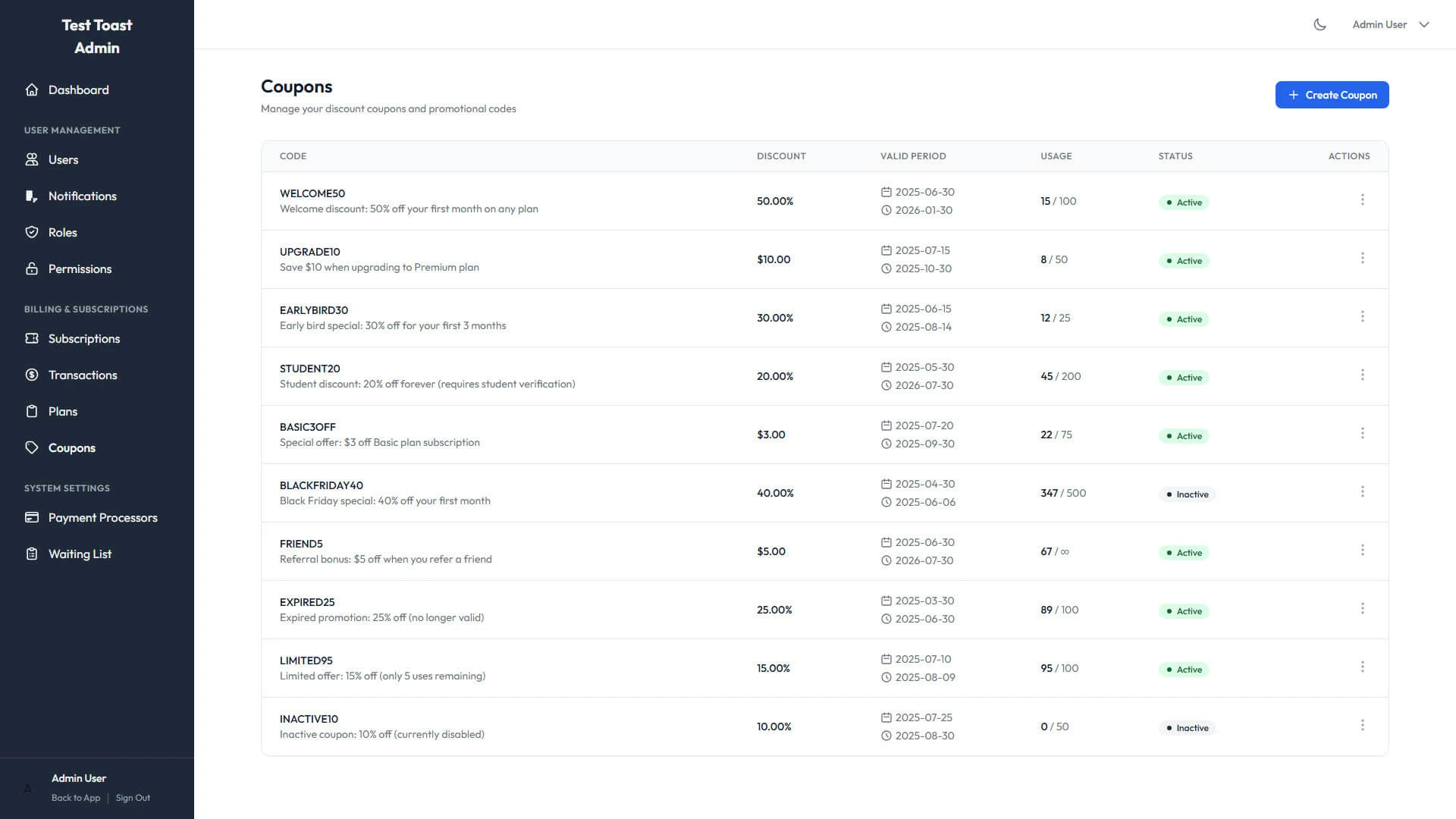Select the Users sidebar icon
This screenshot has width=1456, height=819.
(x=32, y=159)
